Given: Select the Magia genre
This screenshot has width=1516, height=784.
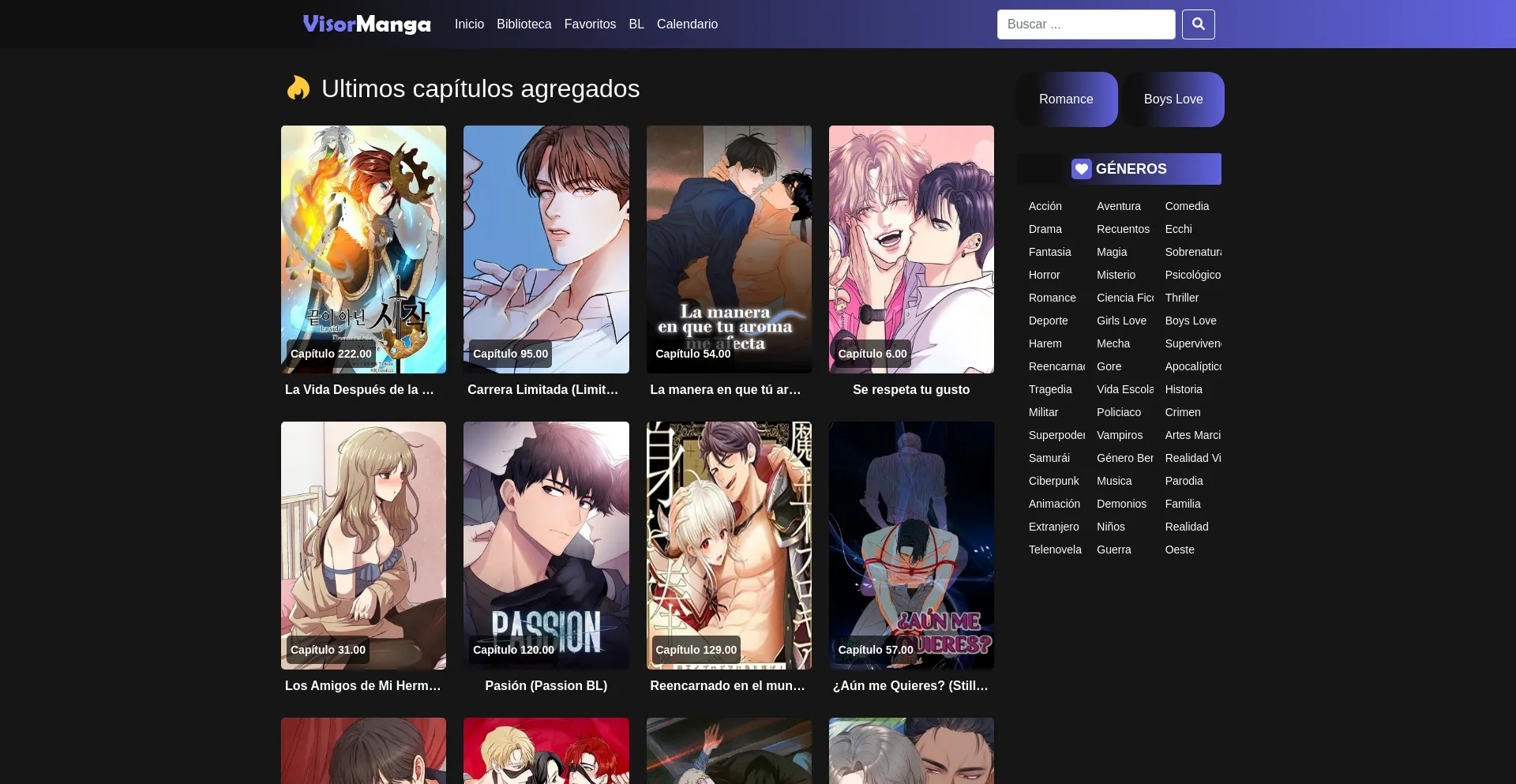Looking at the screenshot, I should 1112,252.
